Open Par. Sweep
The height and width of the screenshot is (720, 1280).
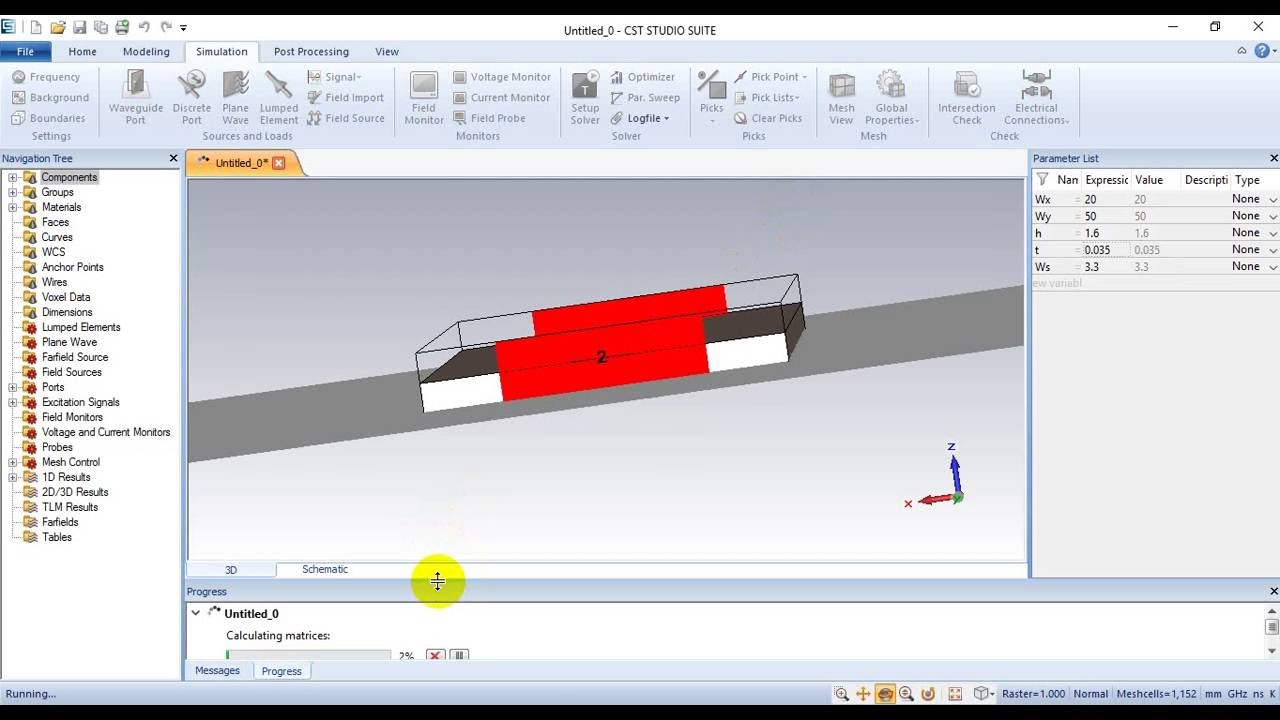point(645,98)
